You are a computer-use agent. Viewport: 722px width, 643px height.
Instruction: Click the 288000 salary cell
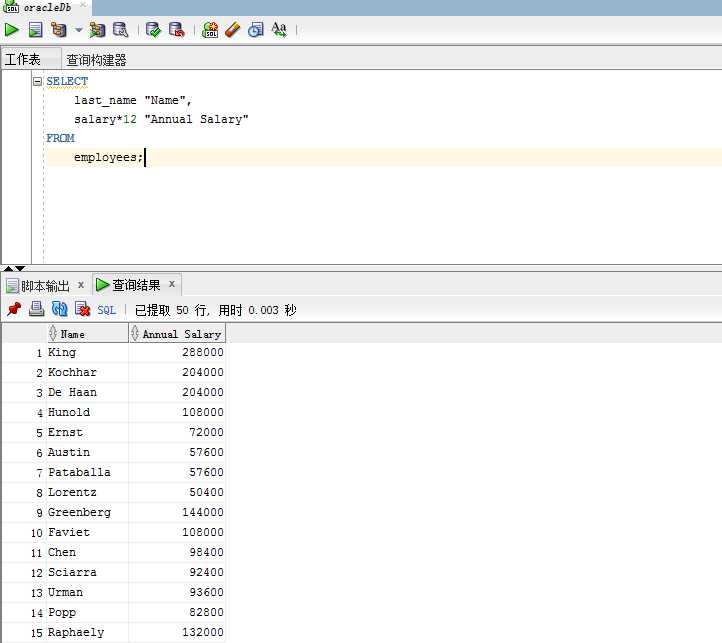click(177, 352)
